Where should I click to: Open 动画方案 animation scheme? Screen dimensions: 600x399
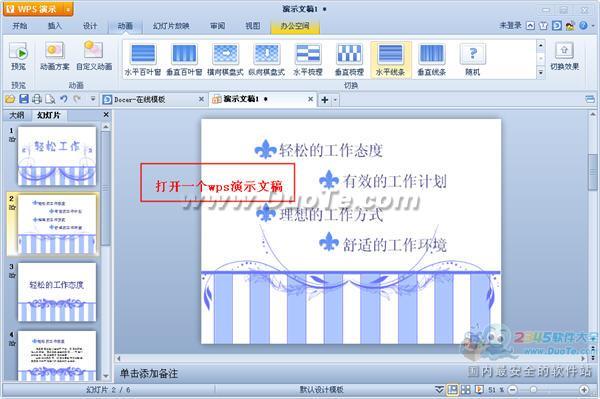[54, 56]
